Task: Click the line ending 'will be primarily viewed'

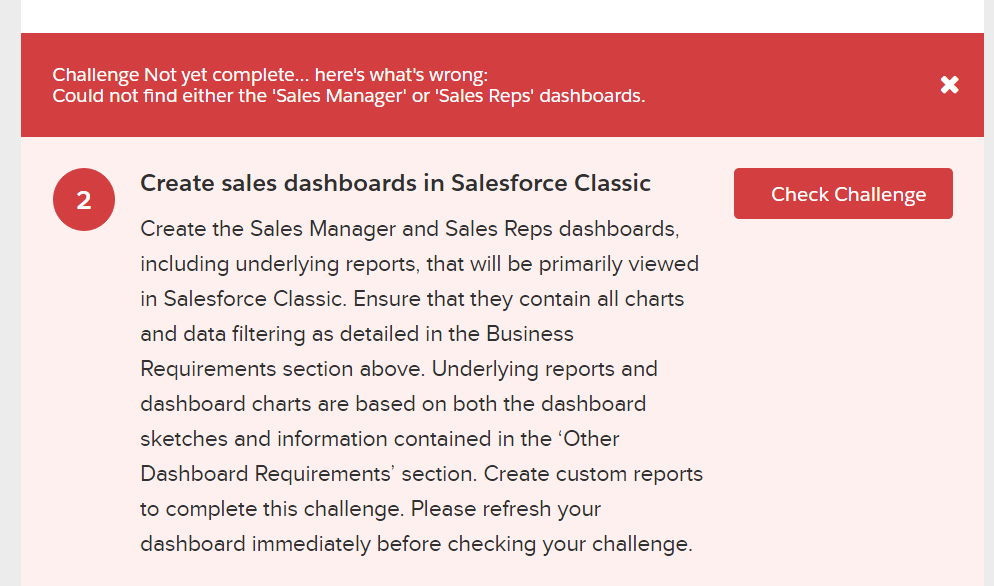Action: pos(419,264)
